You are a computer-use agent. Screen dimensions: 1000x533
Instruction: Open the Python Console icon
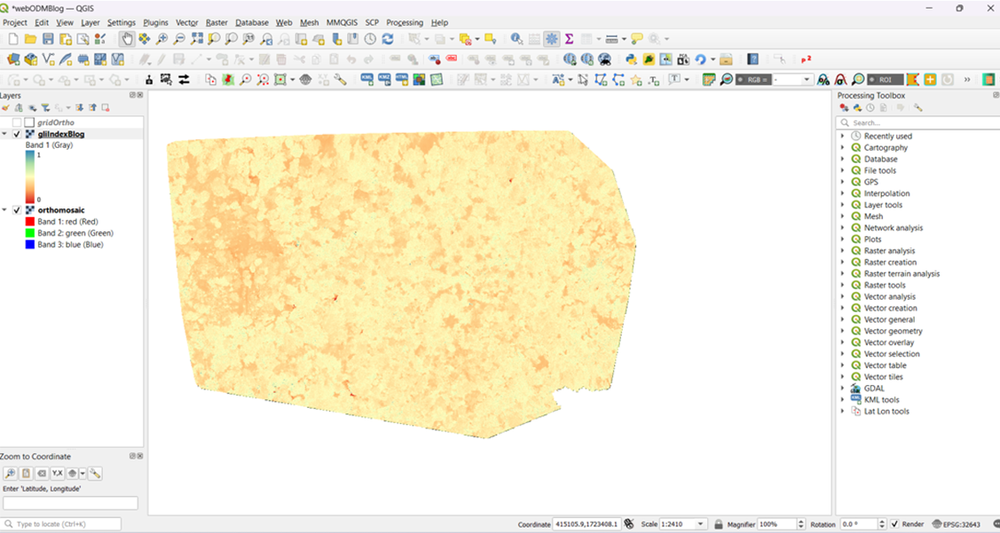click(632, 59)
